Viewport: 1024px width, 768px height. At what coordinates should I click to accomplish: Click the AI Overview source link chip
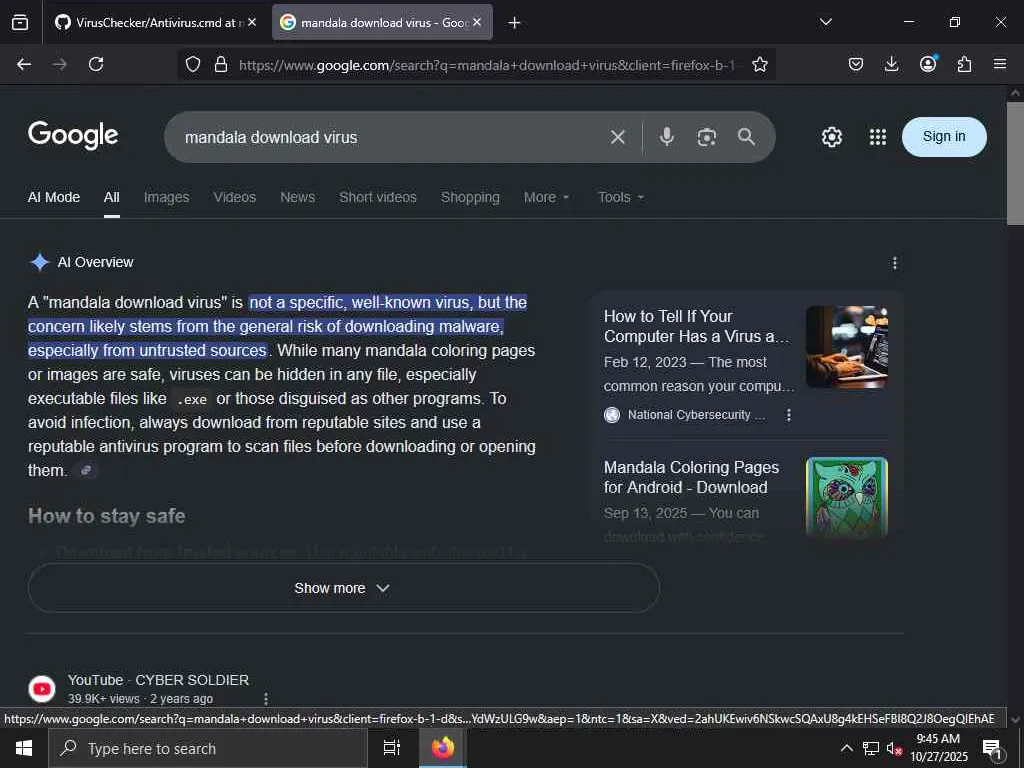[x=86, y=470]
